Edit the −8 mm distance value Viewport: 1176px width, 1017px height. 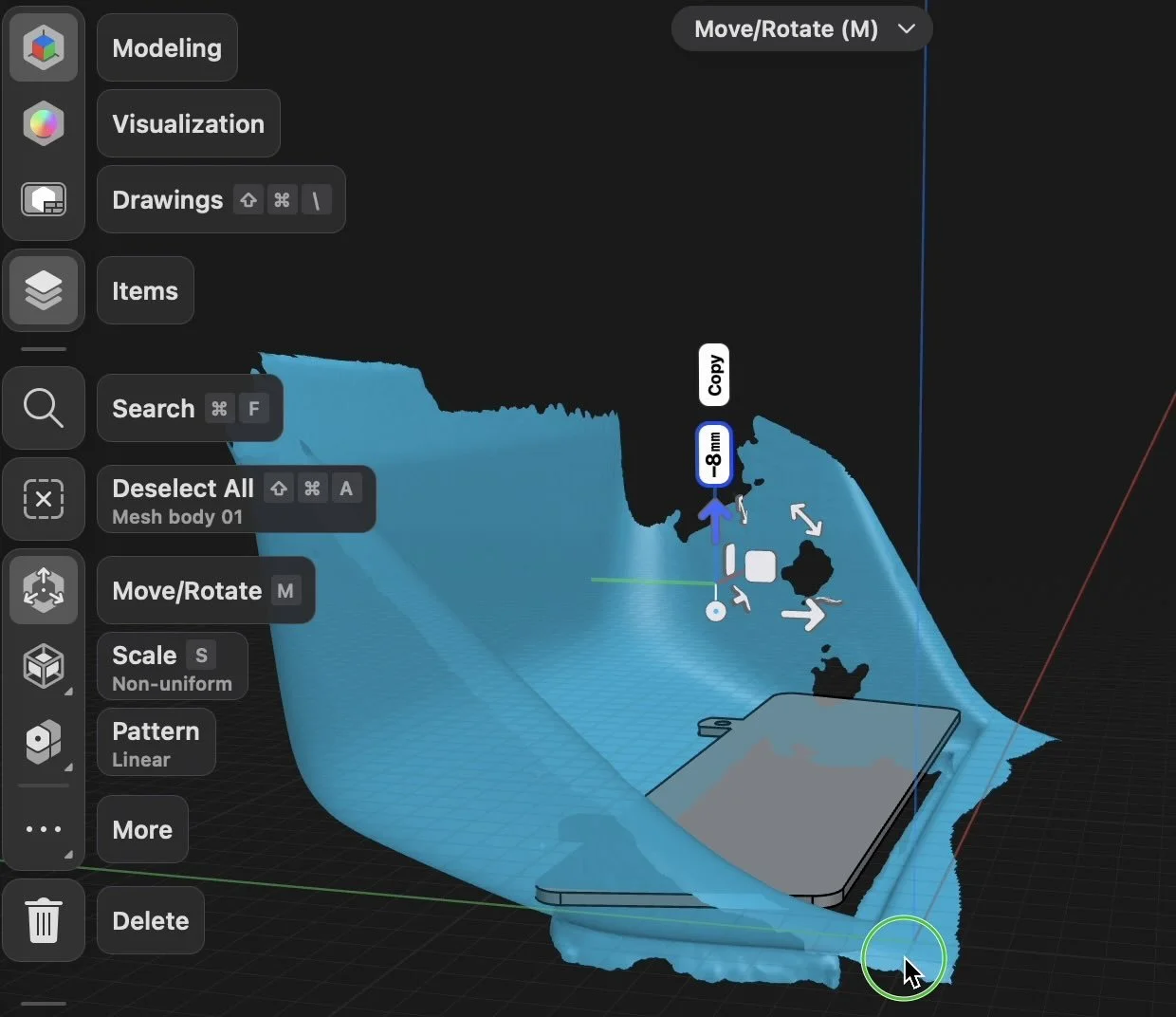point(714,454)
